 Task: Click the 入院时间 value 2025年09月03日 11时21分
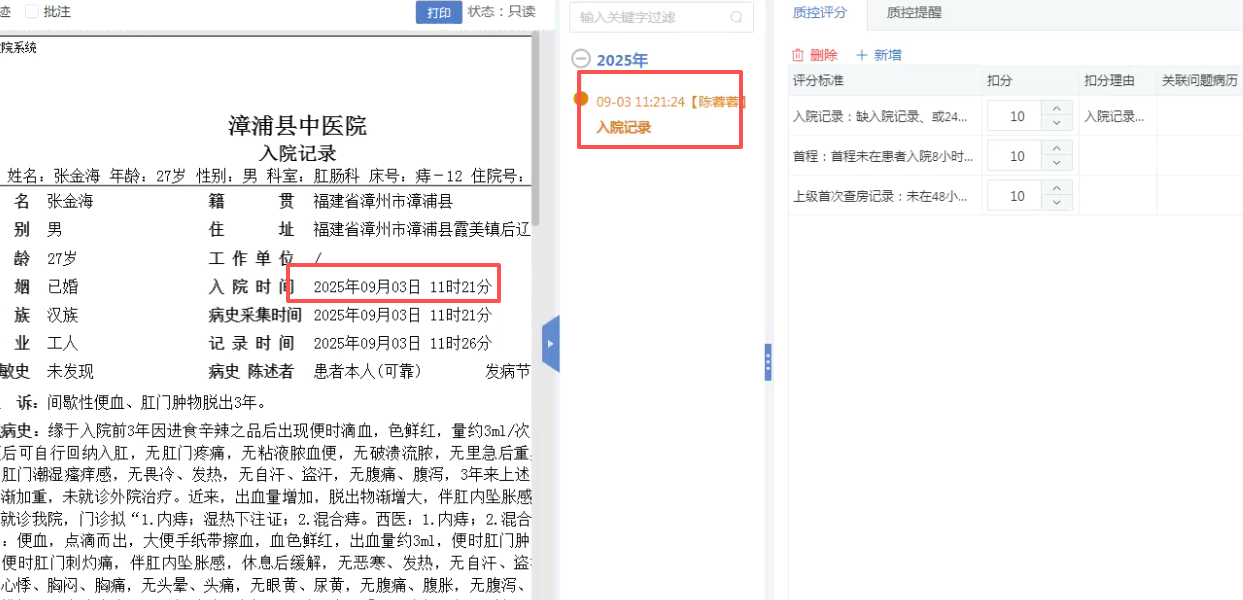403,287
